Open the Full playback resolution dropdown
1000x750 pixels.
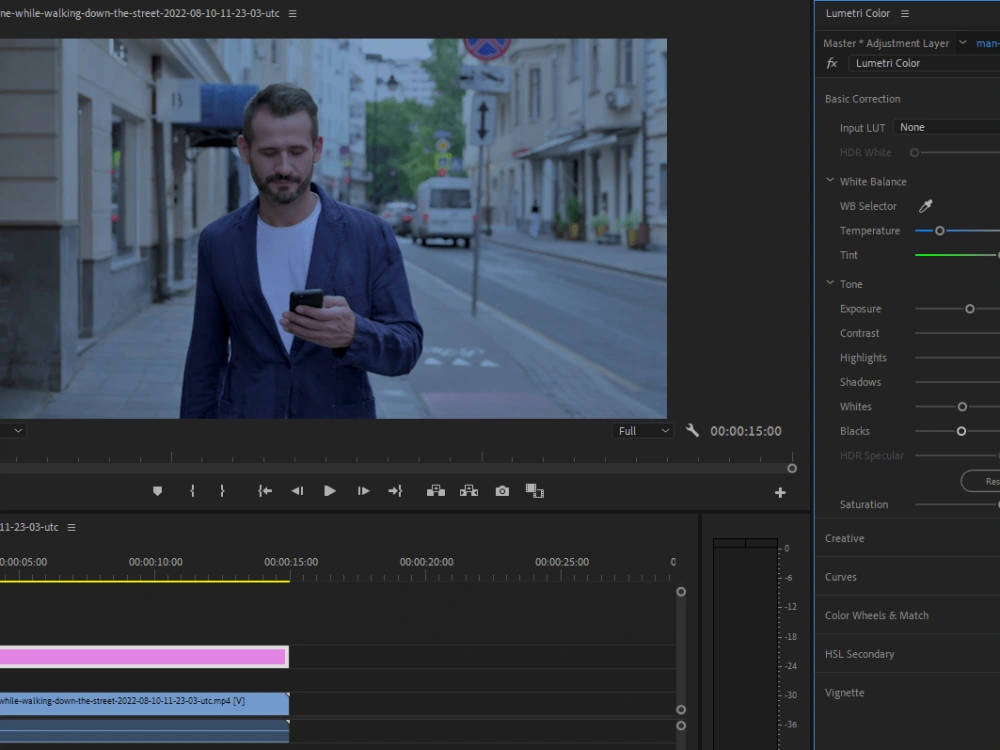(x=643, y=431)
